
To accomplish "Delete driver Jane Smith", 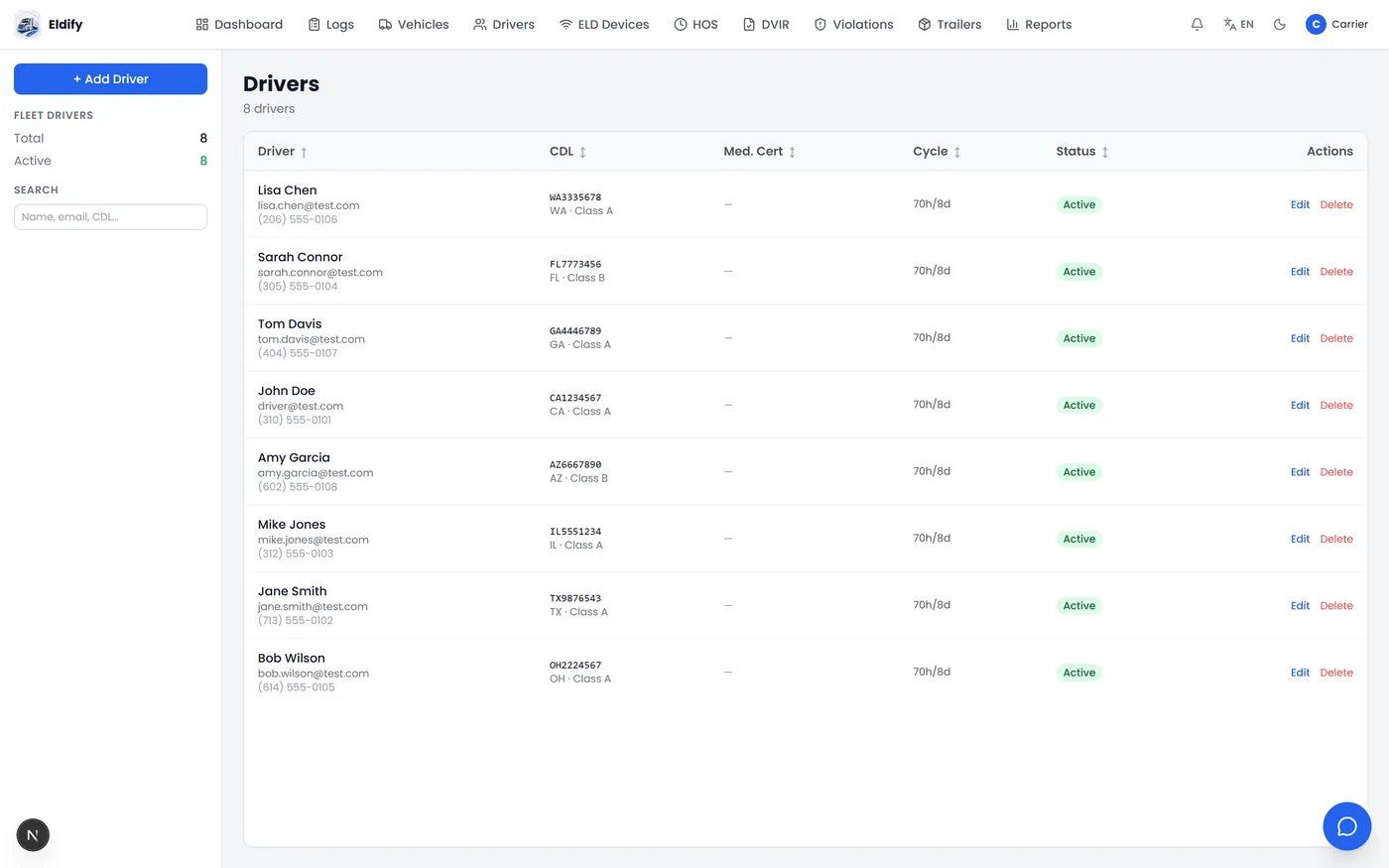I will pos(1336,606).
